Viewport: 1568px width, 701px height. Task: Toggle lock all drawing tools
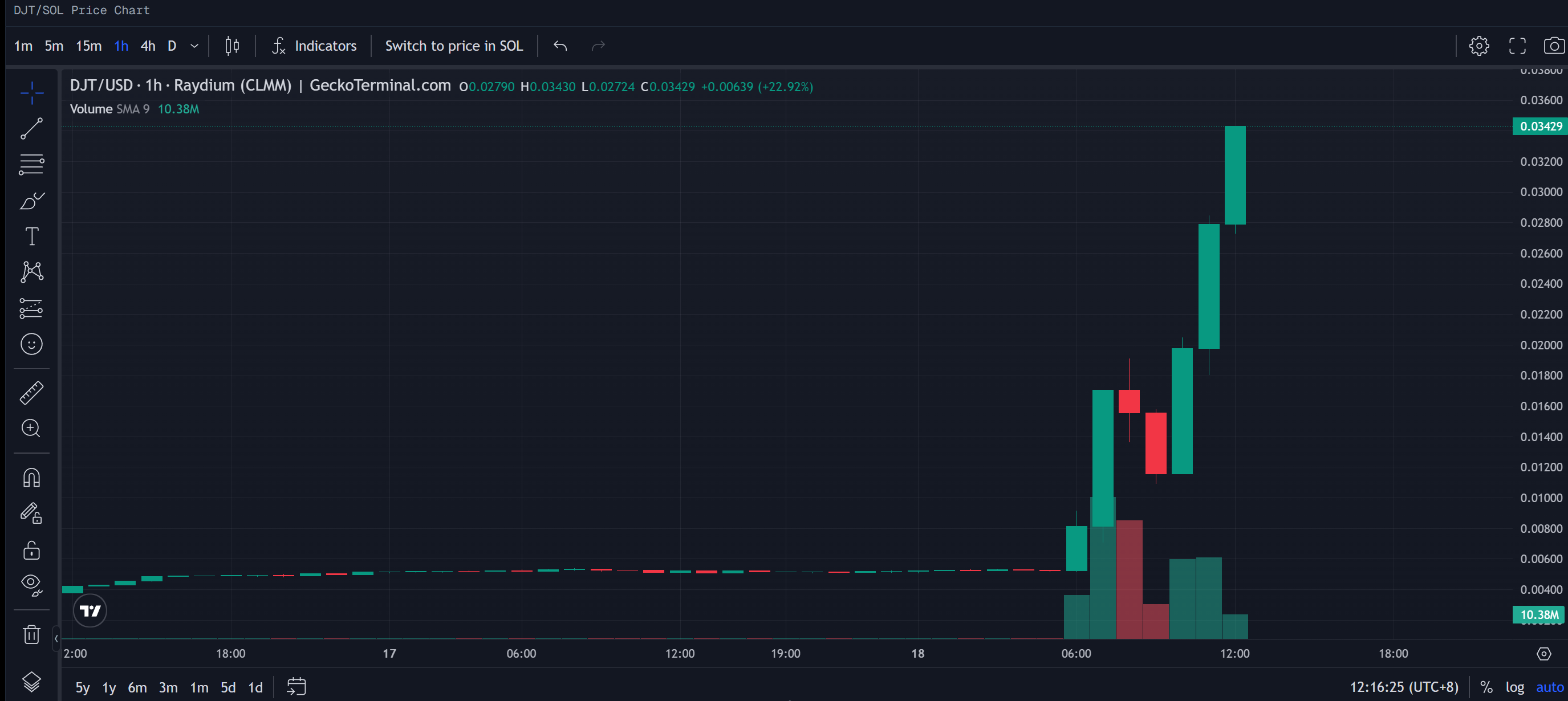click(32, 550)
